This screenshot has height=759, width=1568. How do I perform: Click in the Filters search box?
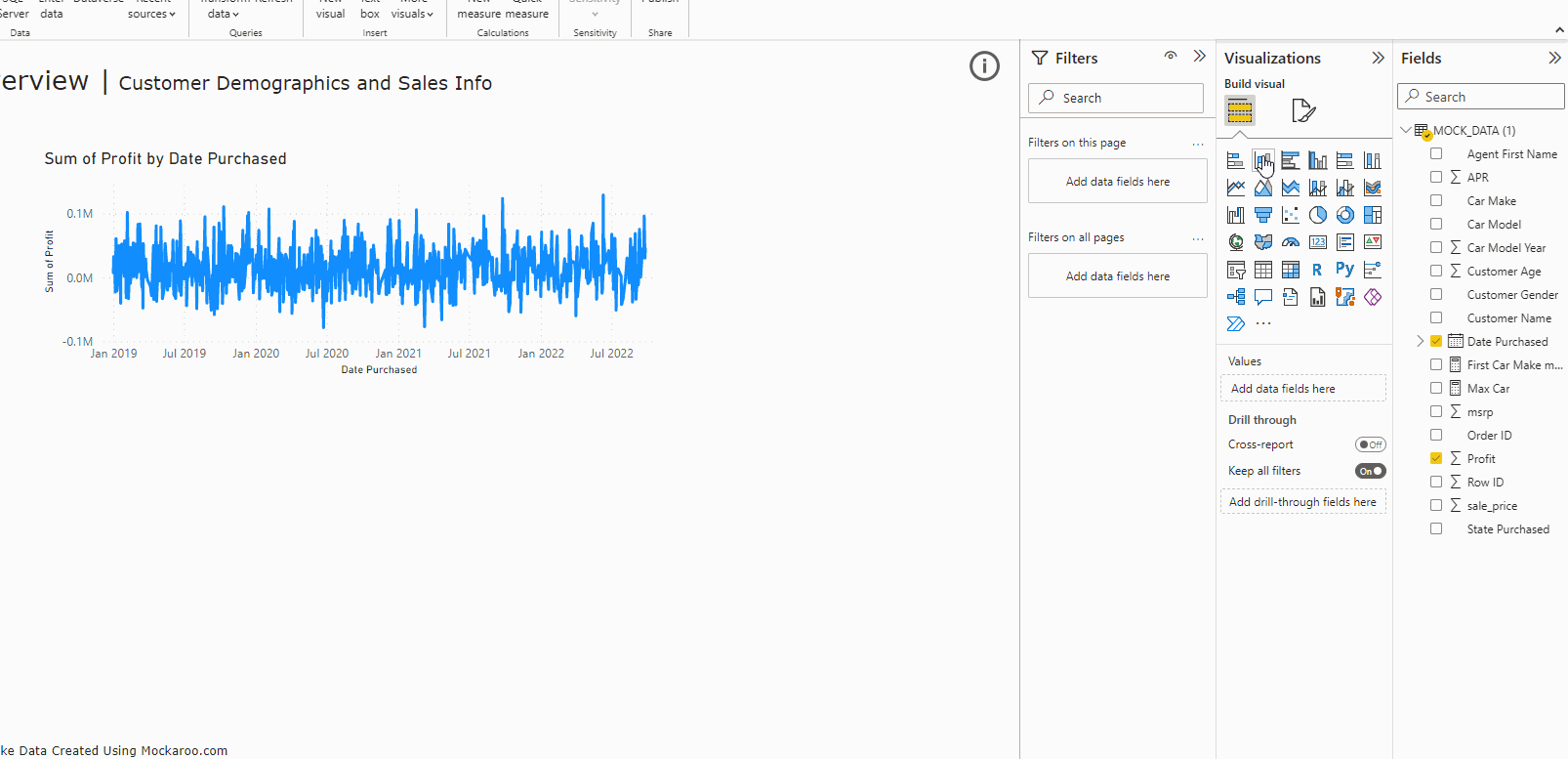tap(1116, 98)
